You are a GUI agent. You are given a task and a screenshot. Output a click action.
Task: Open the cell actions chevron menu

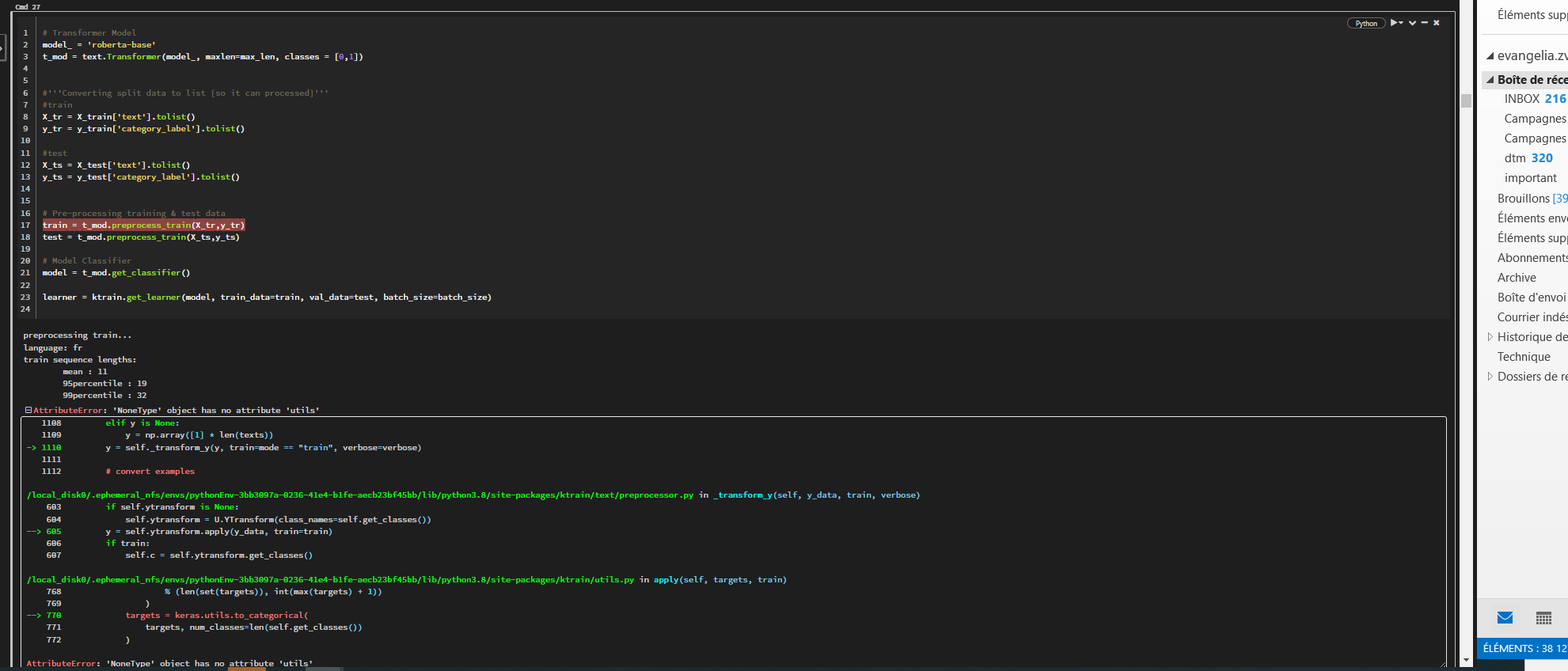click(x=1412, y=23)
